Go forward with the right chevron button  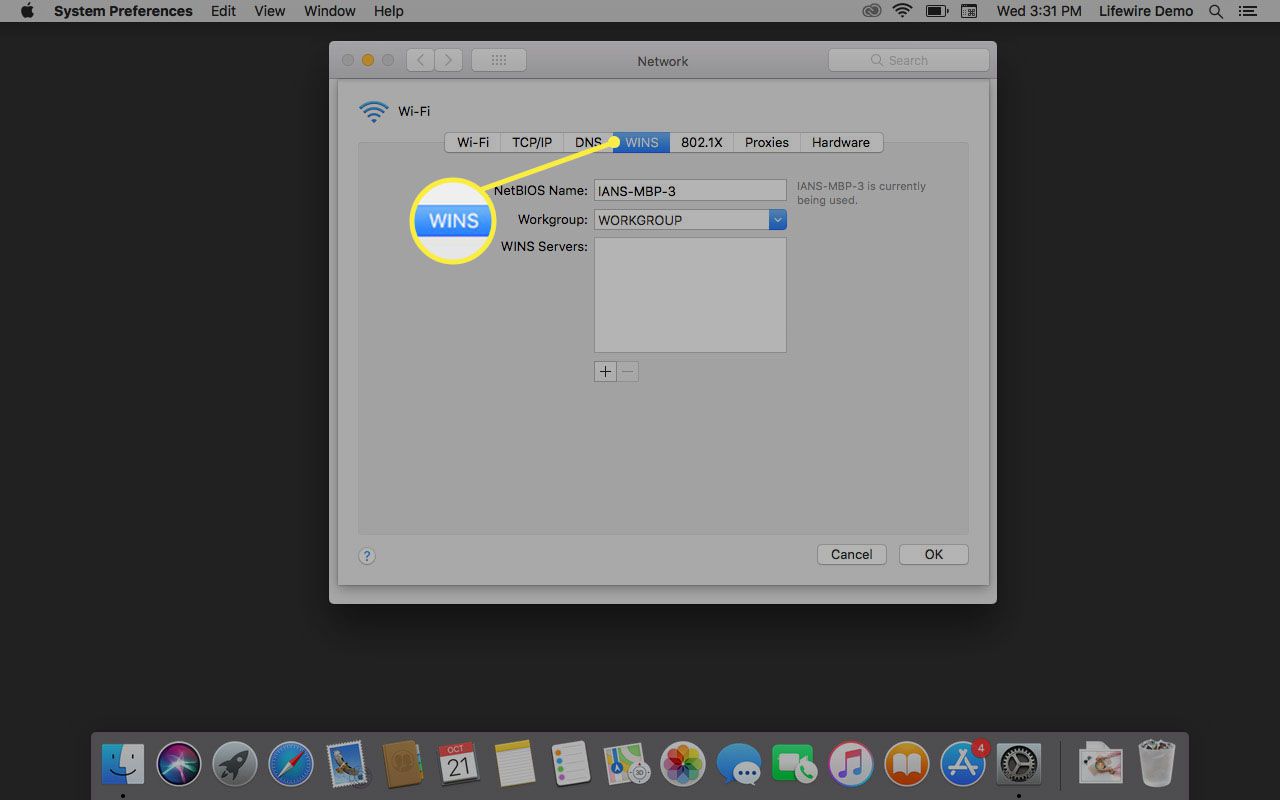(x=449, y=60)
